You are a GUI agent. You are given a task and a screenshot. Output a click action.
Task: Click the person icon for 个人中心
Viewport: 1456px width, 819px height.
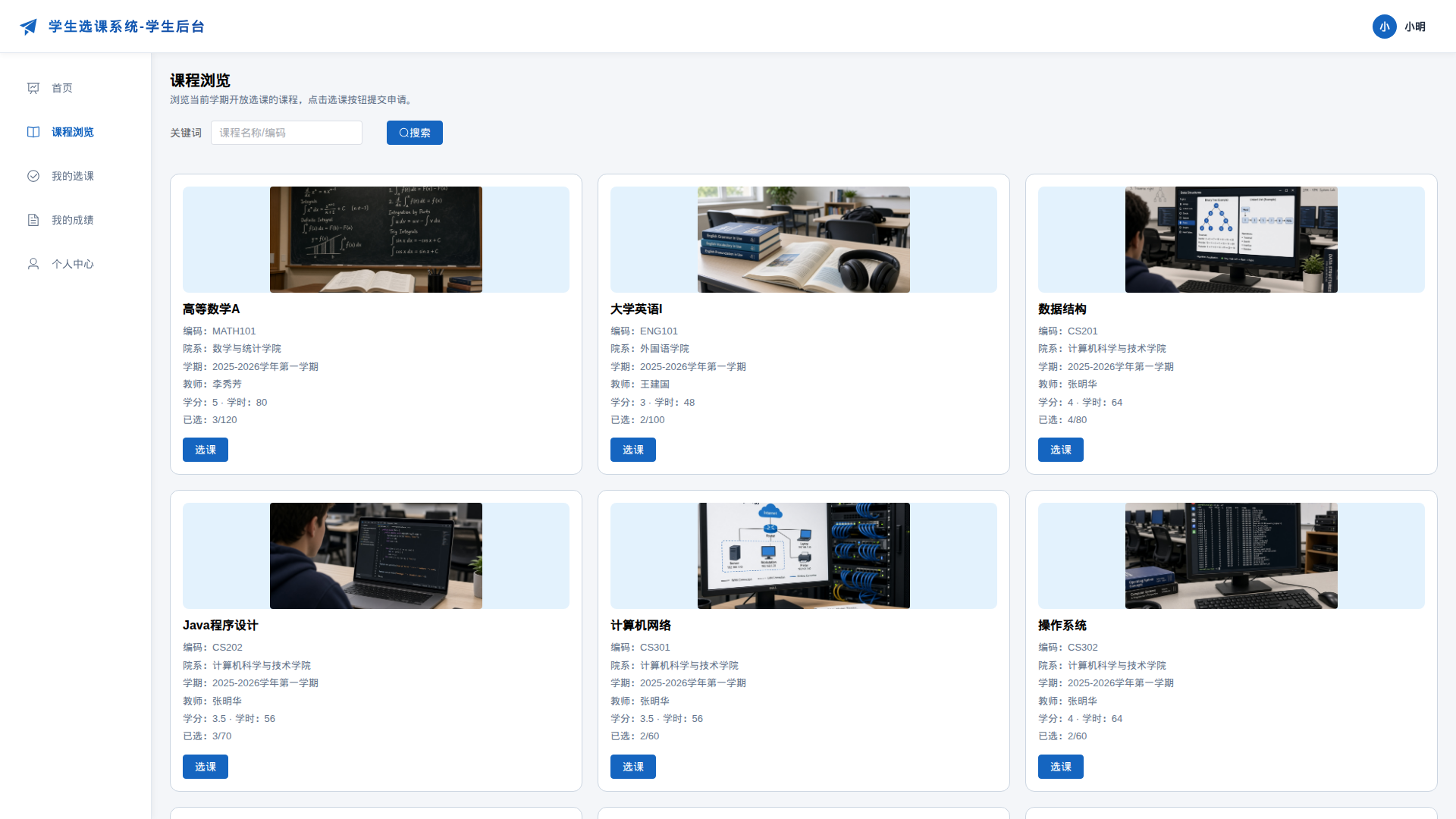33,264
